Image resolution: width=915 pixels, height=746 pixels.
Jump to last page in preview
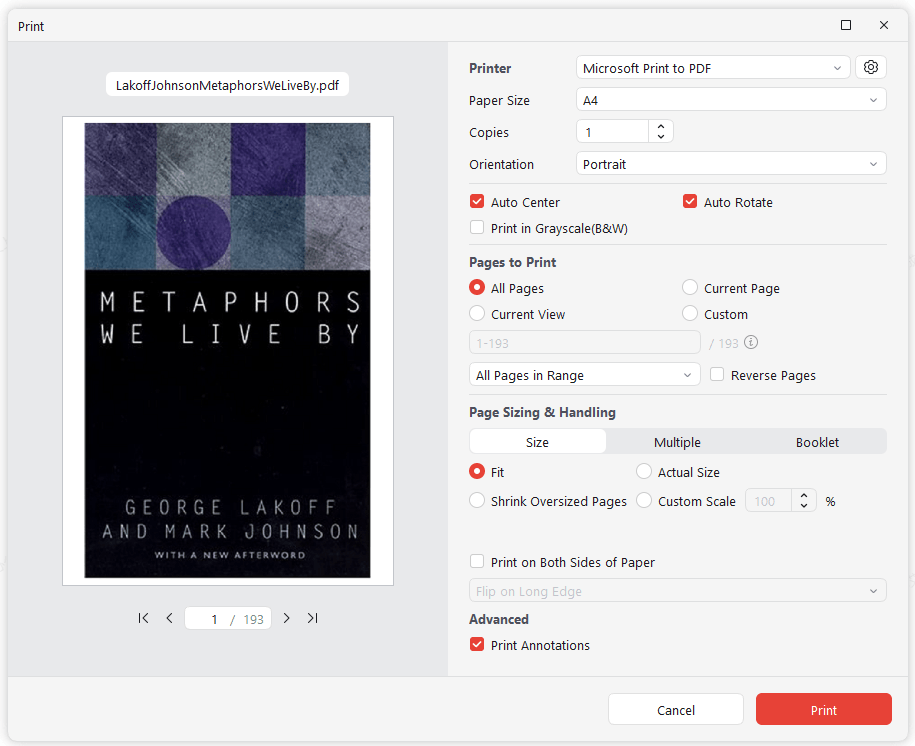pyautogui.click(x=313, y=618)
